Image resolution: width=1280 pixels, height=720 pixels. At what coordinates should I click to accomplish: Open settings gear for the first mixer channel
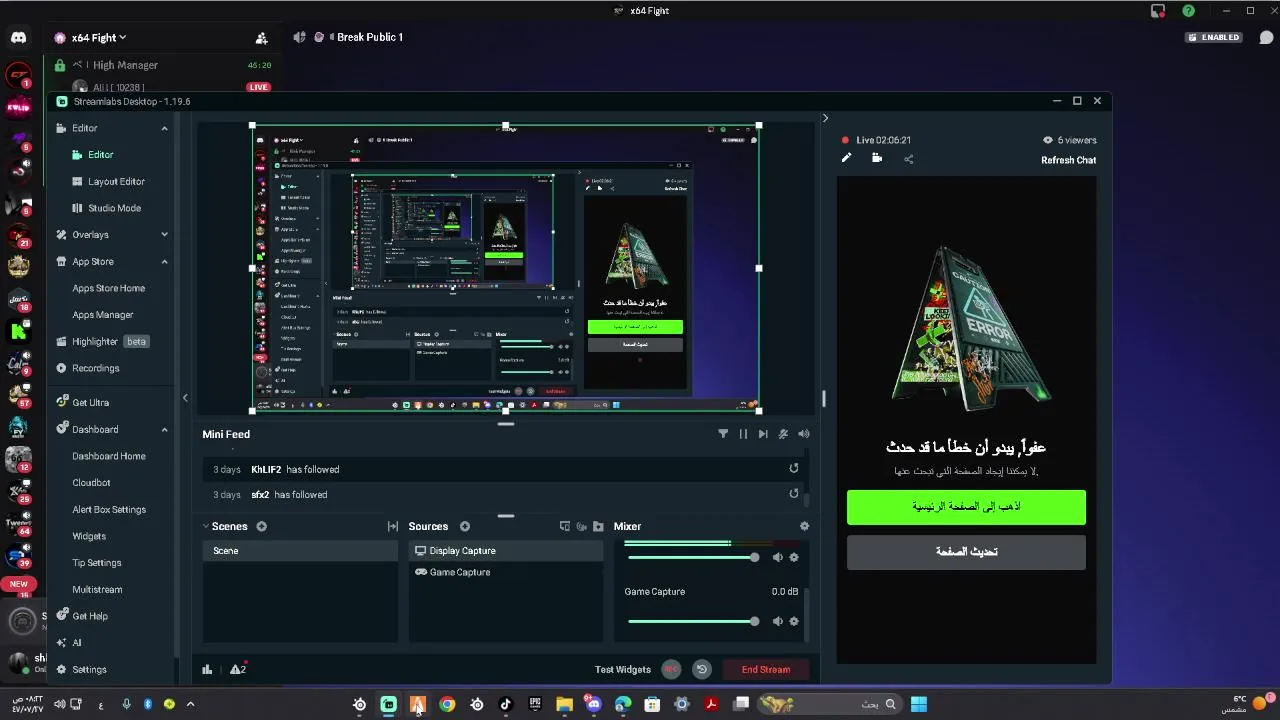[794, 557]
